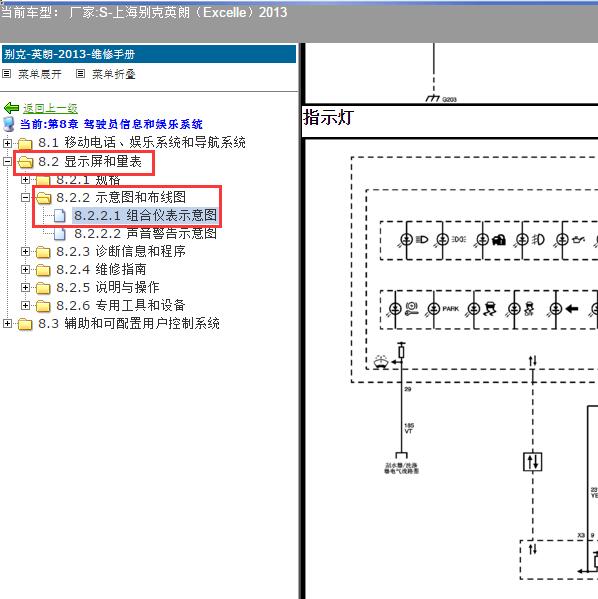Click the 当前:第8章 驾驶员信息和娱乐系统 heading
The image size is (598, 599).
[x=111, y=124]
